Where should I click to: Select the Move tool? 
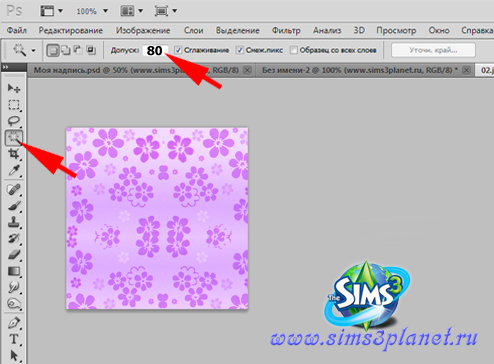click(14, 88)
